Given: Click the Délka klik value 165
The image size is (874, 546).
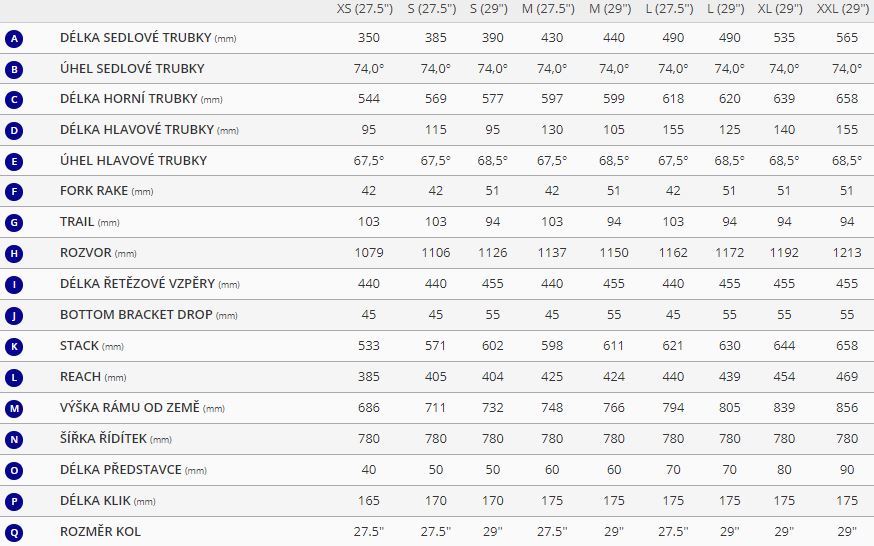Looking at the screenshot, I should coord(368,501).
